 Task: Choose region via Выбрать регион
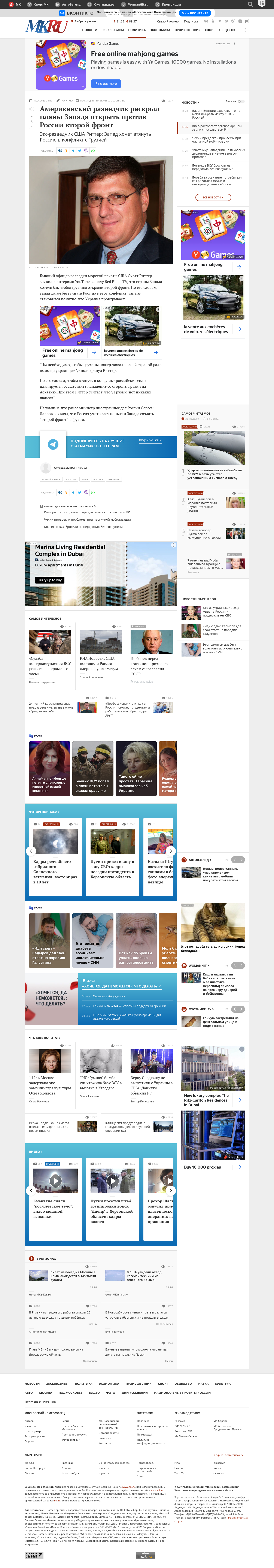click(84, 21)
